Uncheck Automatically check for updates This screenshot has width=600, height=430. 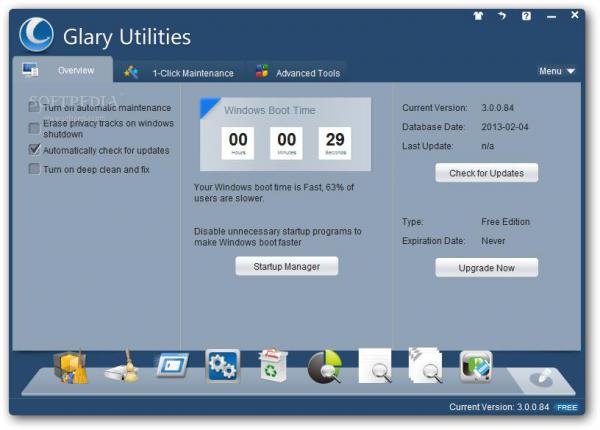[34, 149]
